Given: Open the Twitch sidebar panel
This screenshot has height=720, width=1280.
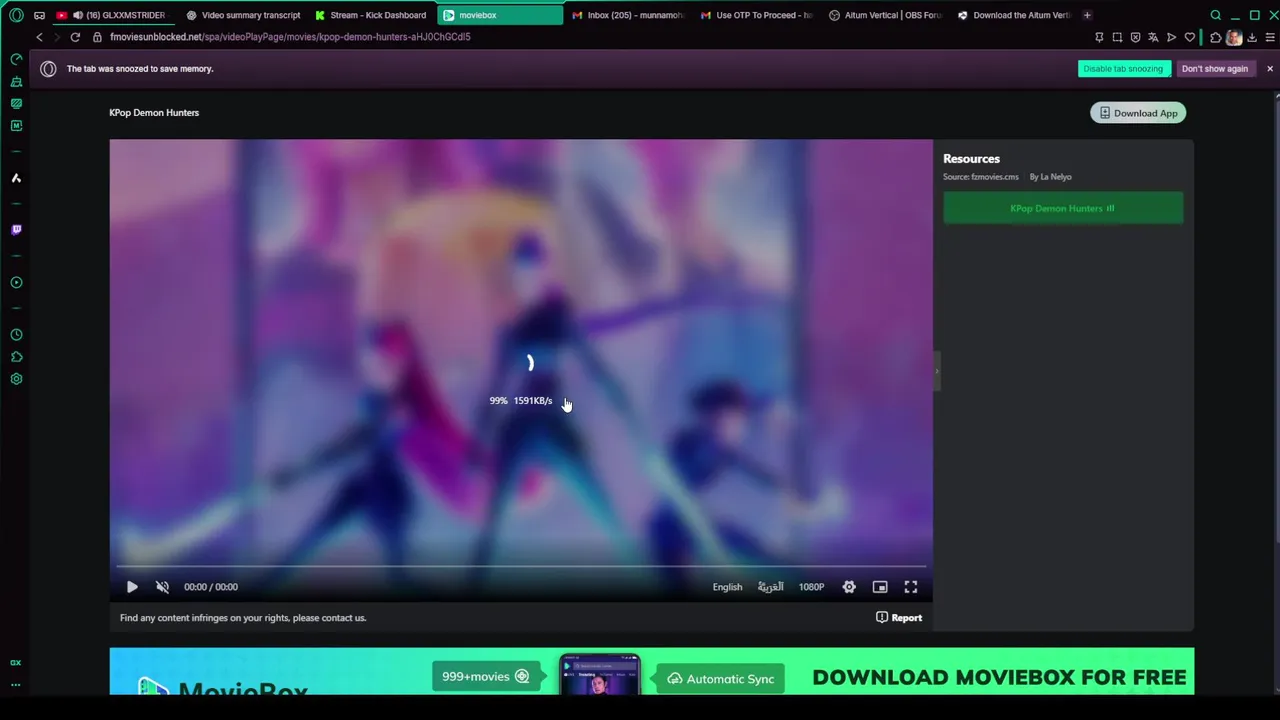Looking at the screenshot, I should 16,230.
